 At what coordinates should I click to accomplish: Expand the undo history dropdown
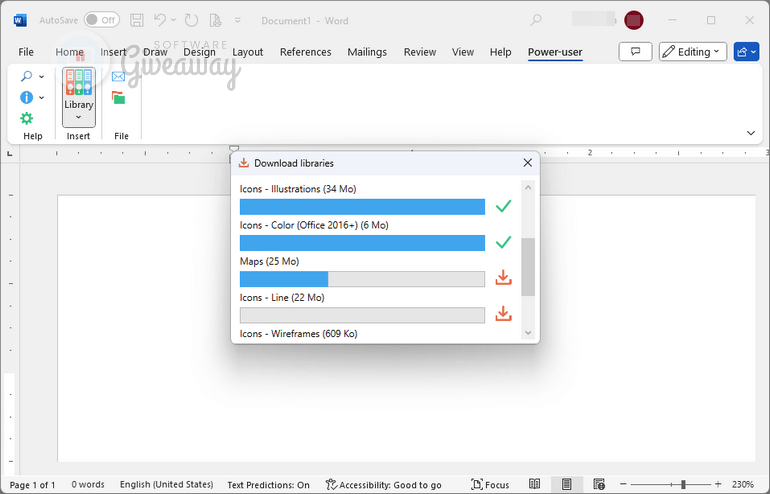click(173, 20)
